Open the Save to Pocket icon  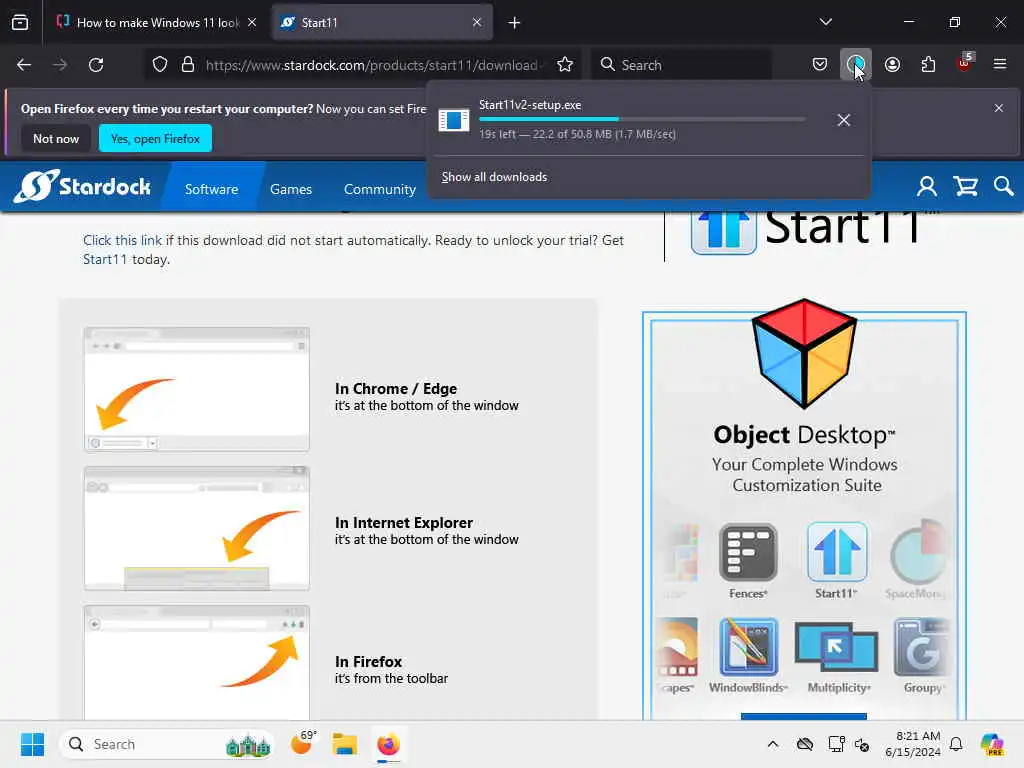(820, 65)
